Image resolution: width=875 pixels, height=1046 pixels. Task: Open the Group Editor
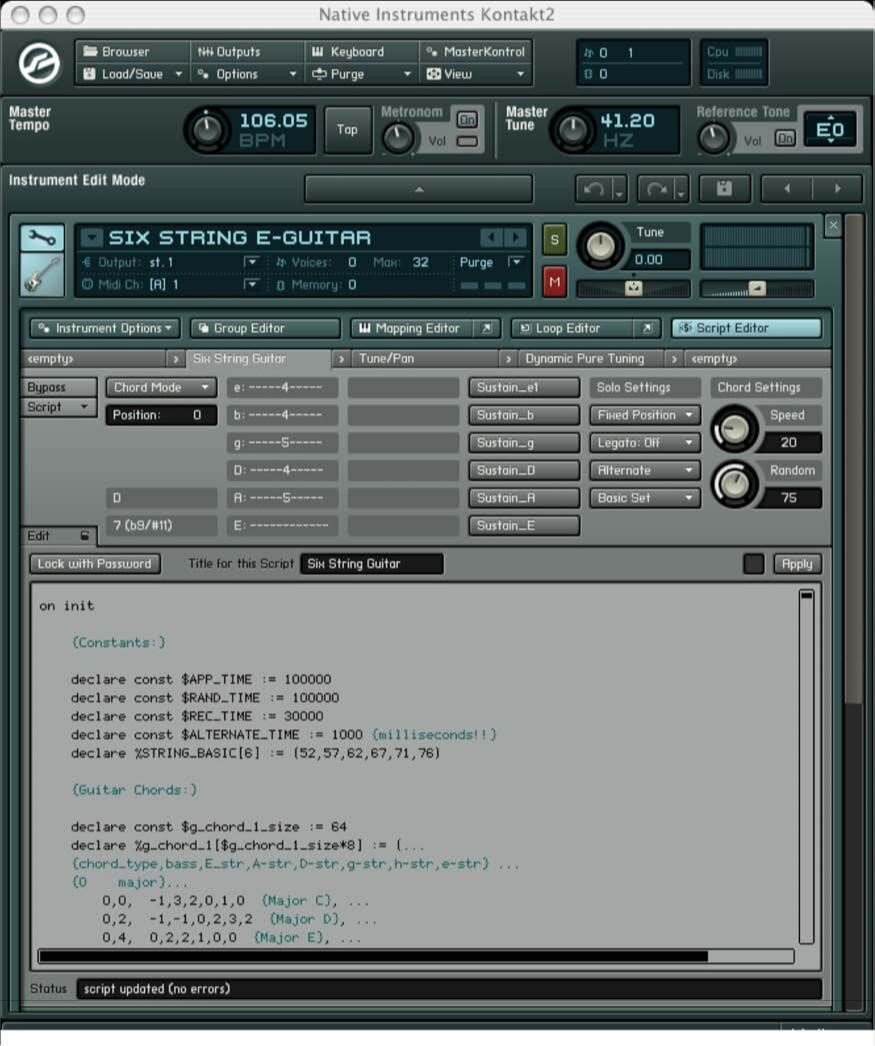coord(265,328)
